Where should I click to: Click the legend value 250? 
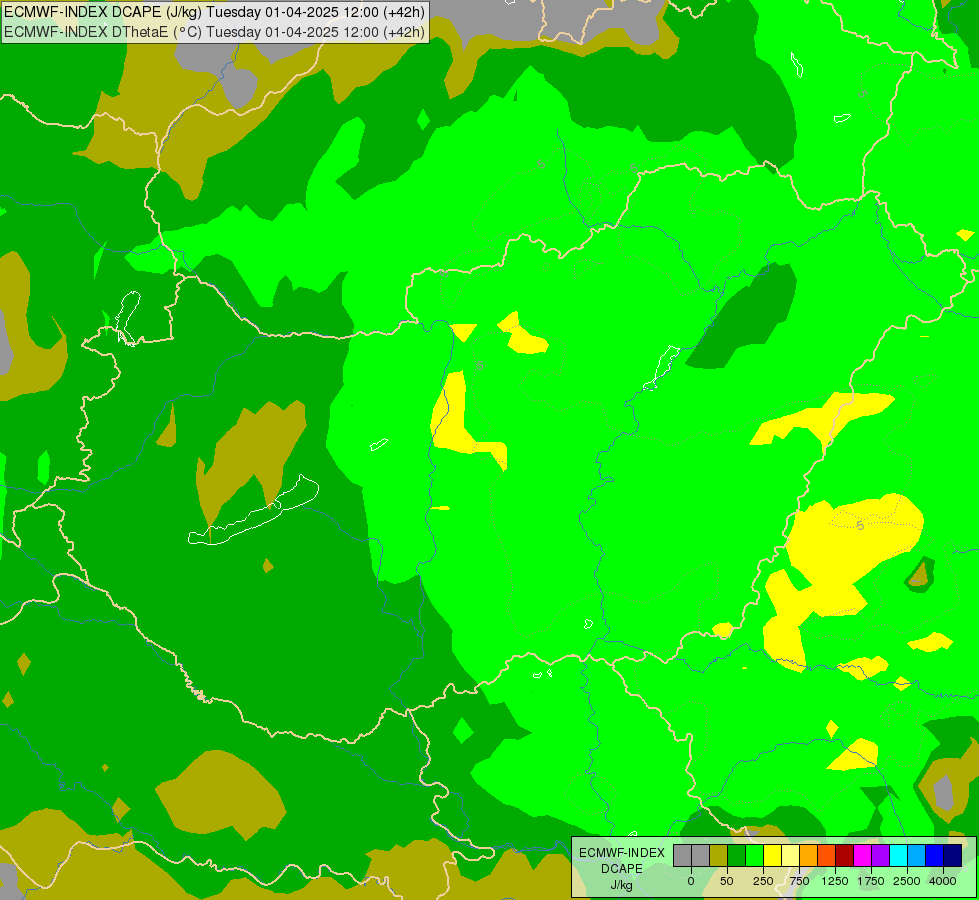point(763,881)
